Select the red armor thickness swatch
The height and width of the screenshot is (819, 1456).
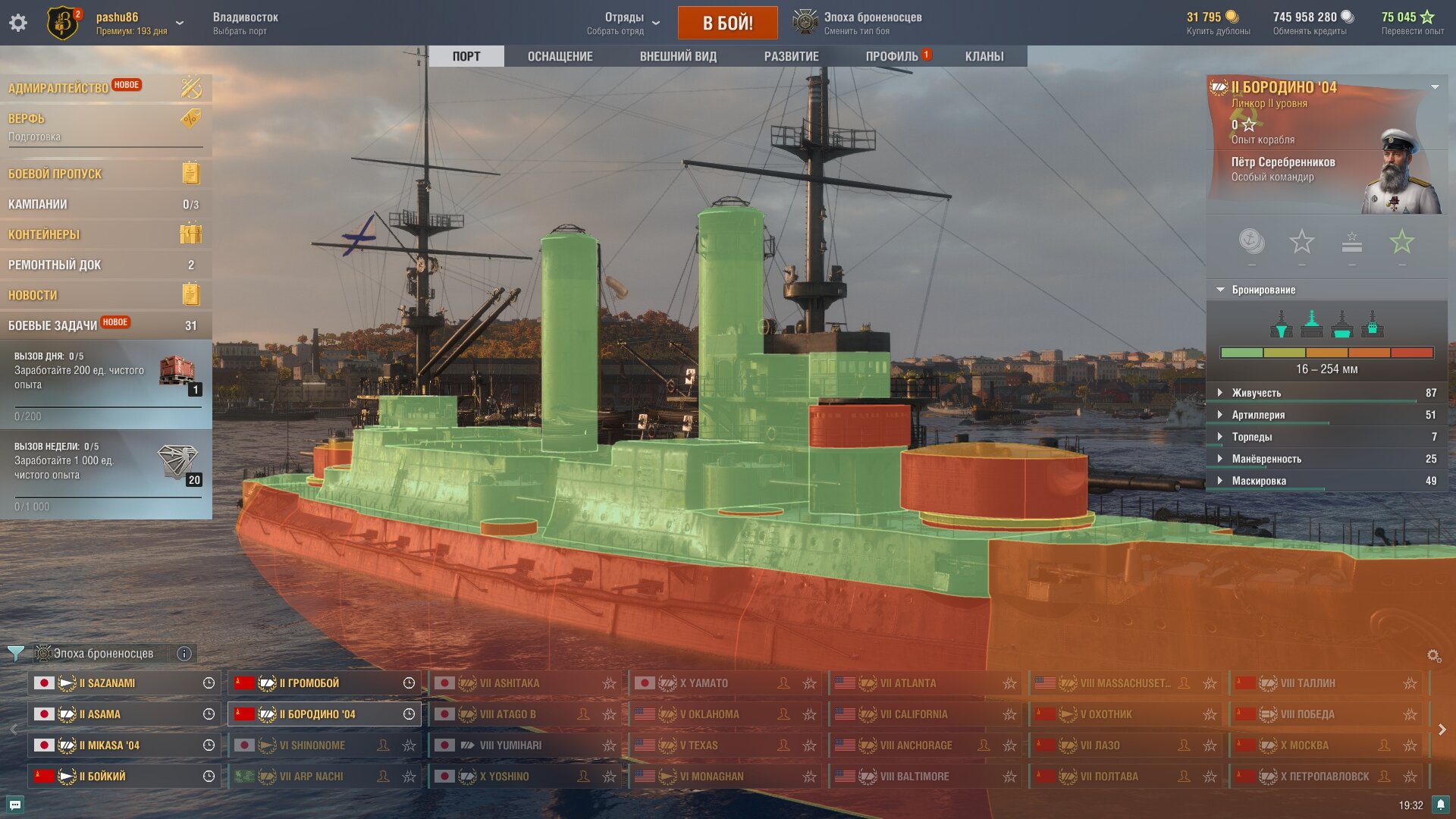pos(1412,353)
